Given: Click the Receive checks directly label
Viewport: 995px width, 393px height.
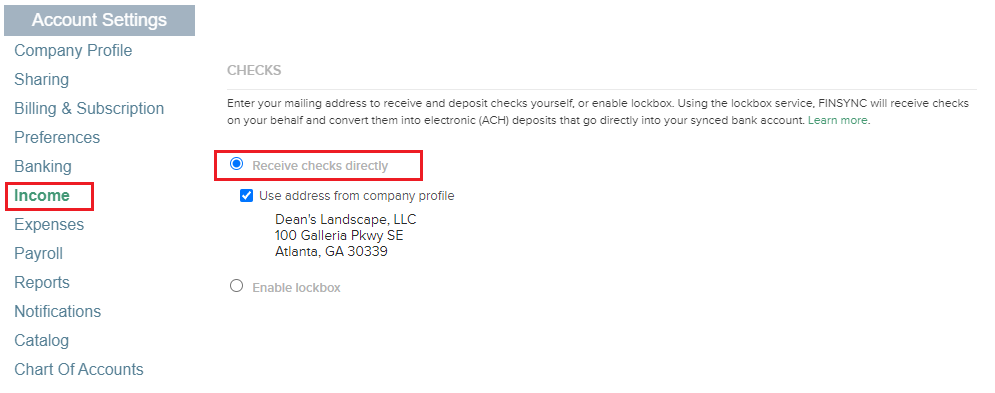Looking at the screenshot, I should [x=320, y=166].
